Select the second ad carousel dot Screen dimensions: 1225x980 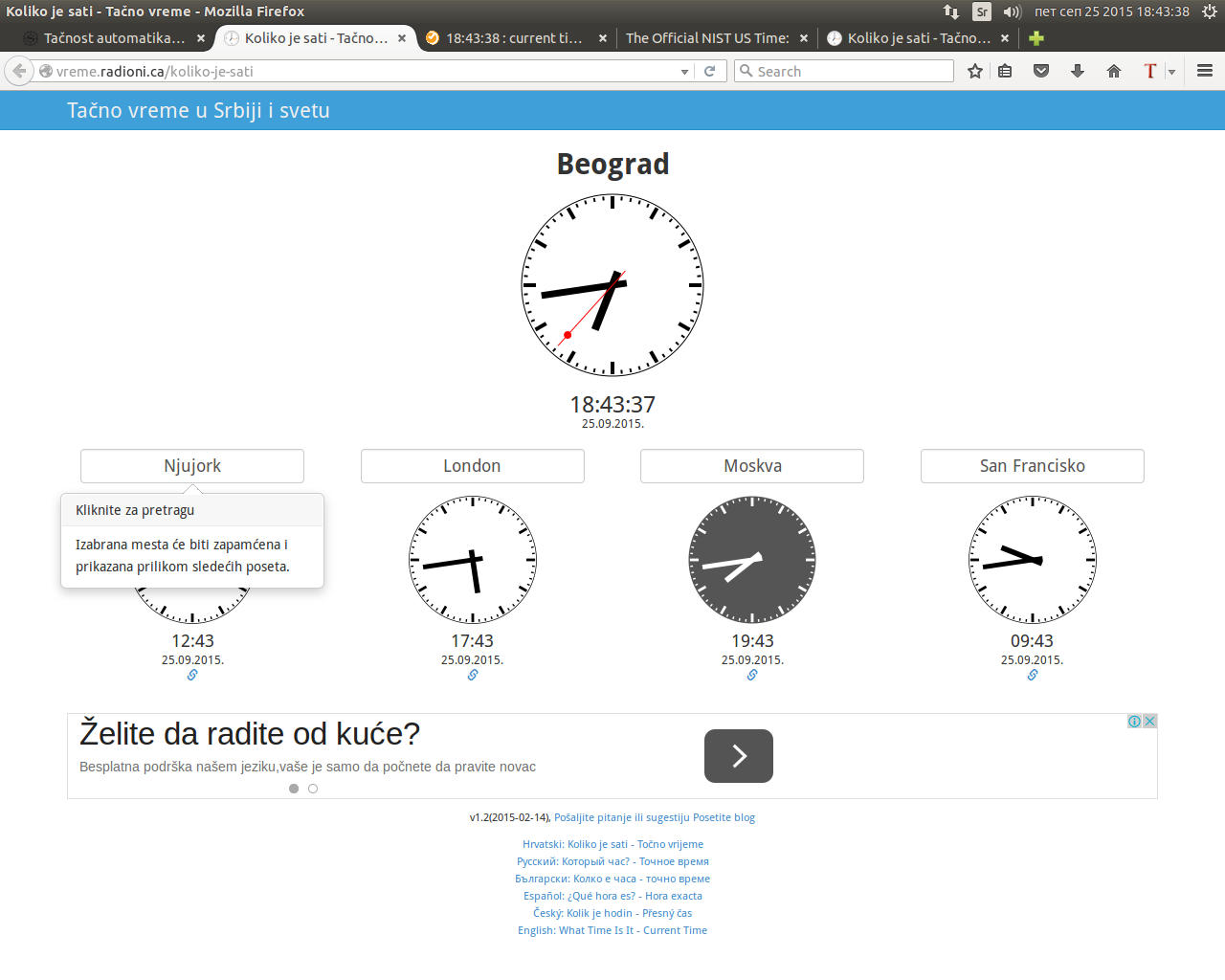[x=313, y=789]
